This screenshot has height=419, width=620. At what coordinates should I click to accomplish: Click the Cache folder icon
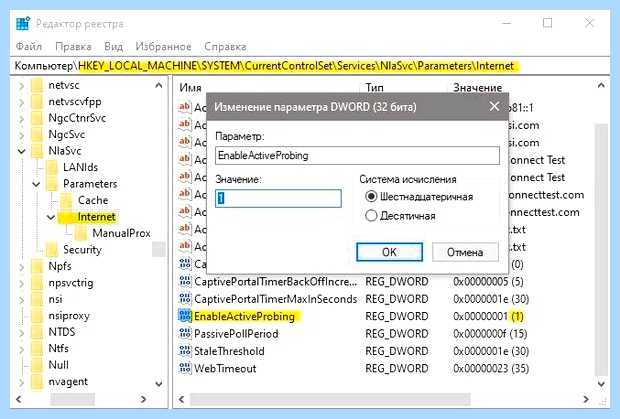point(66,200)
